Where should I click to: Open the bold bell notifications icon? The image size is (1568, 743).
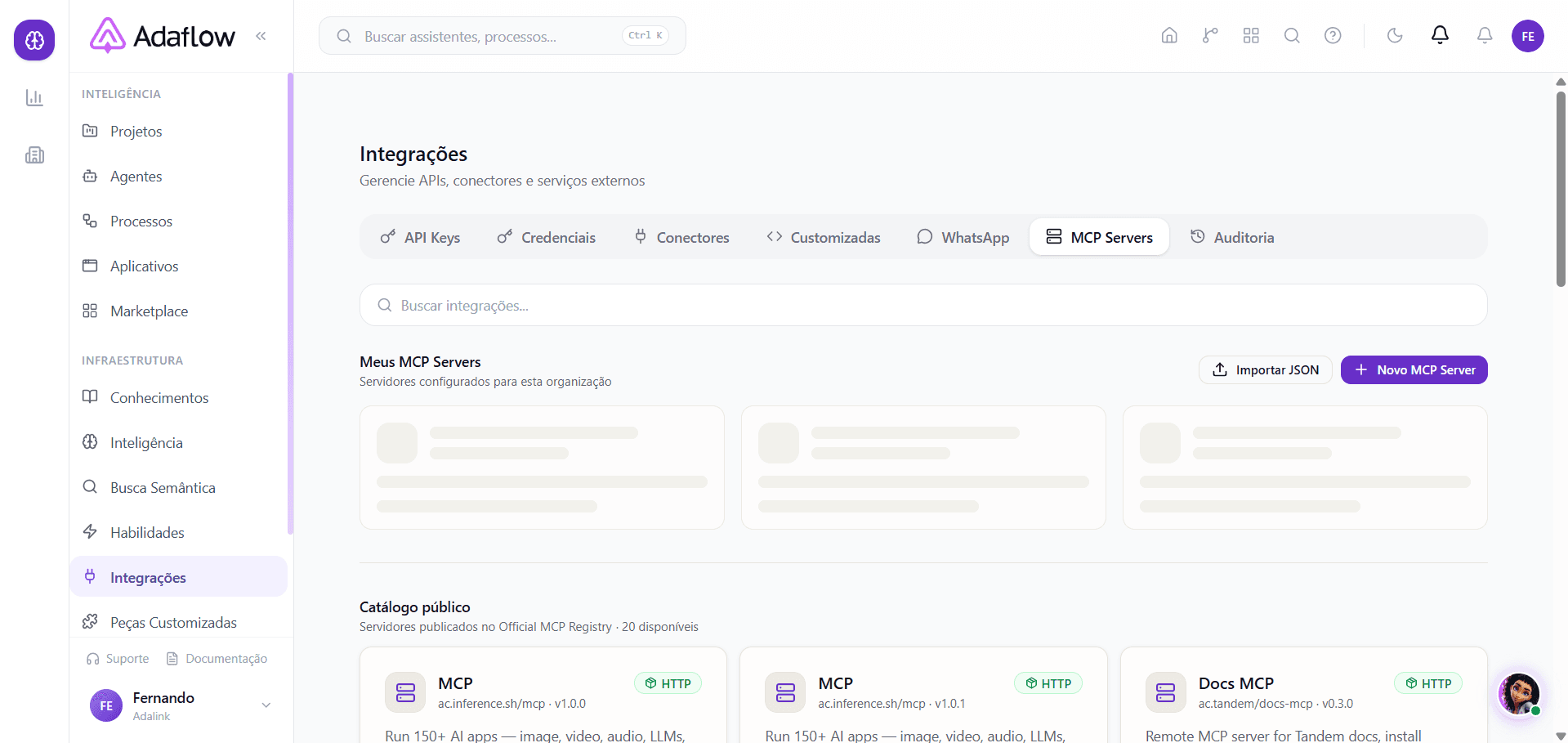1440,35
